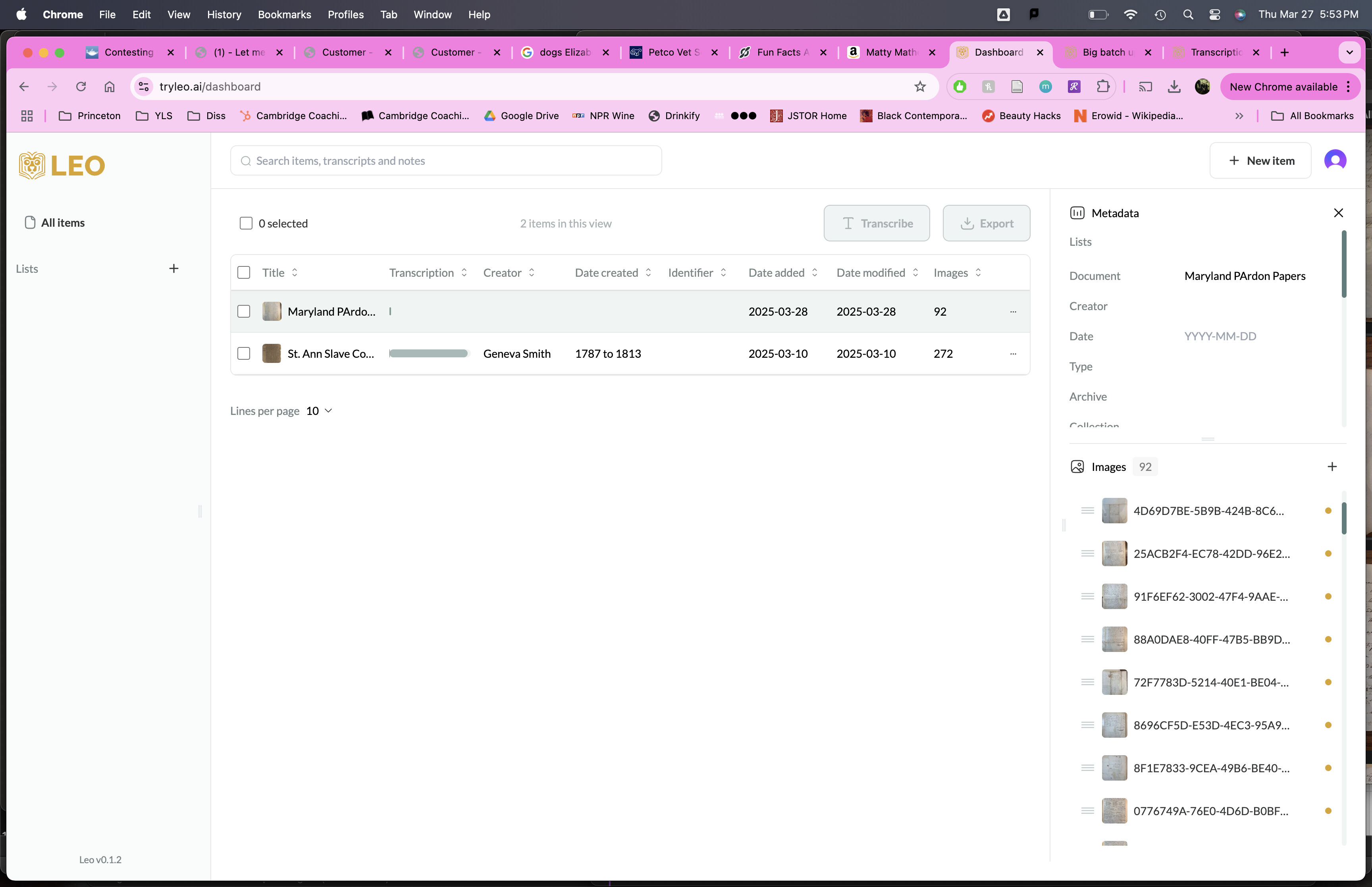The width and height of the screenshot is (1372, 887).
Task: Click the Export button
Action: (986, 224)
